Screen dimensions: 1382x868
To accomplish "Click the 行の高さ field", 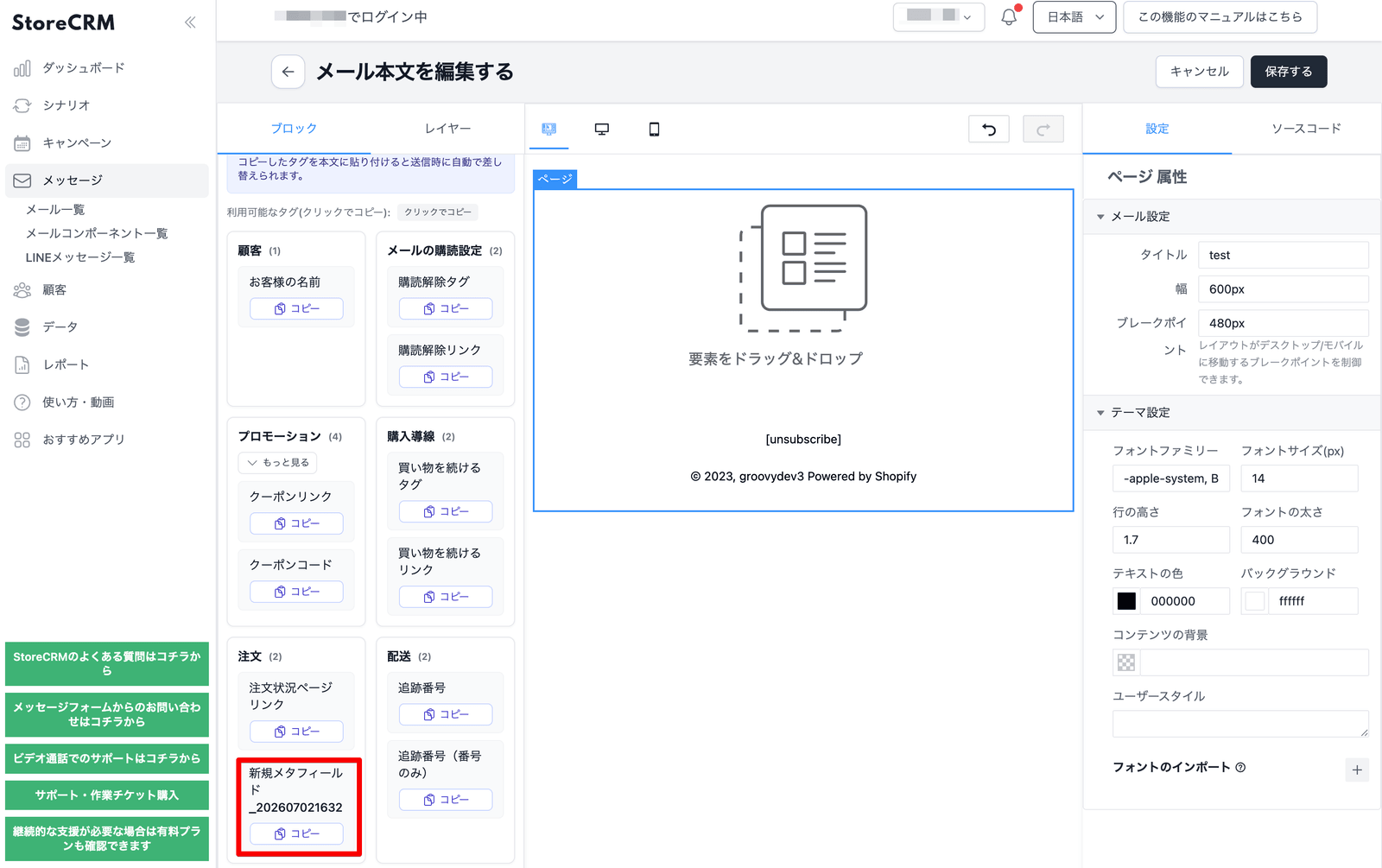I will point(1170,540).
